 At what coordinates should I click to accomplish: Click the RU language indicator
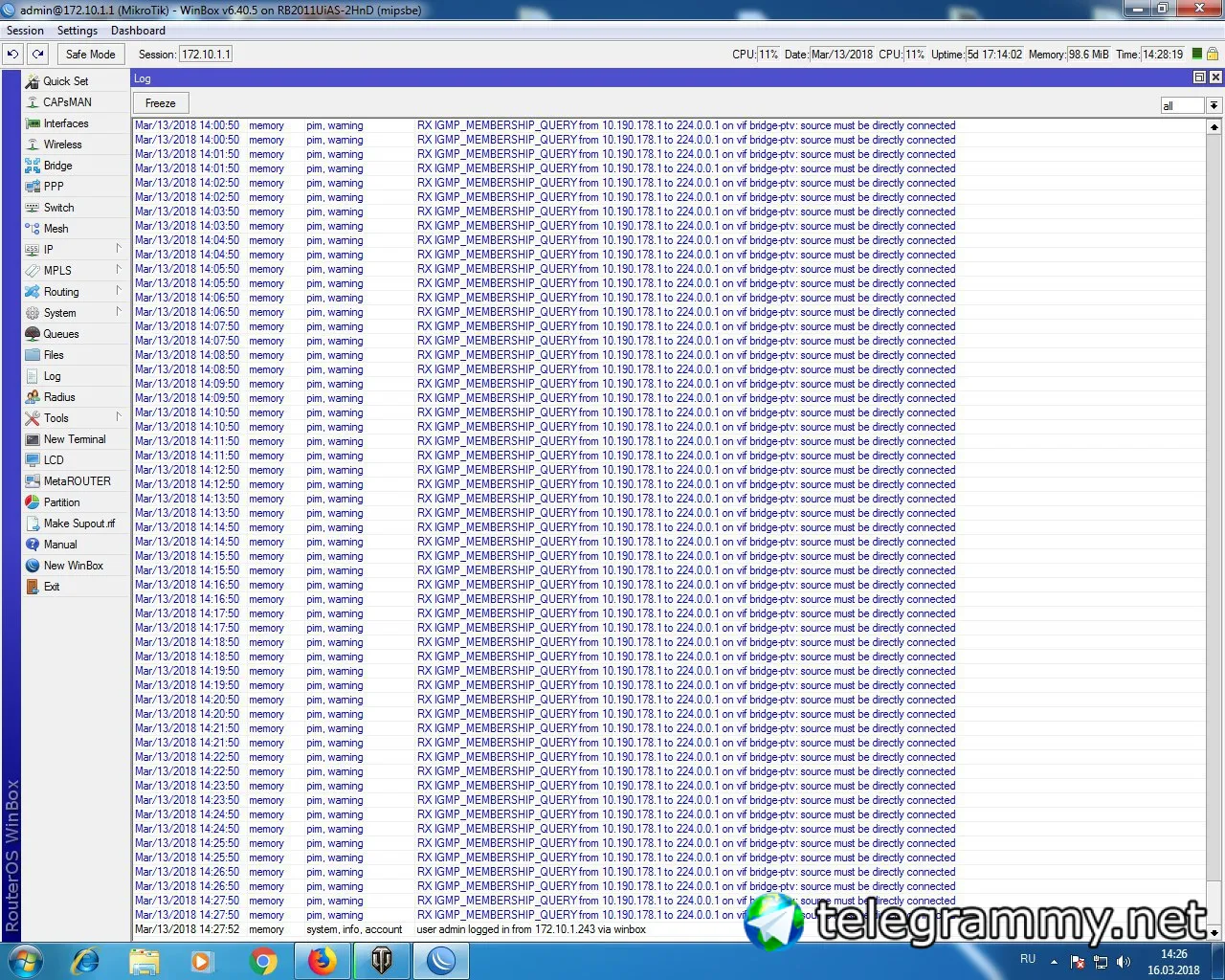(x=1028, y=959)
